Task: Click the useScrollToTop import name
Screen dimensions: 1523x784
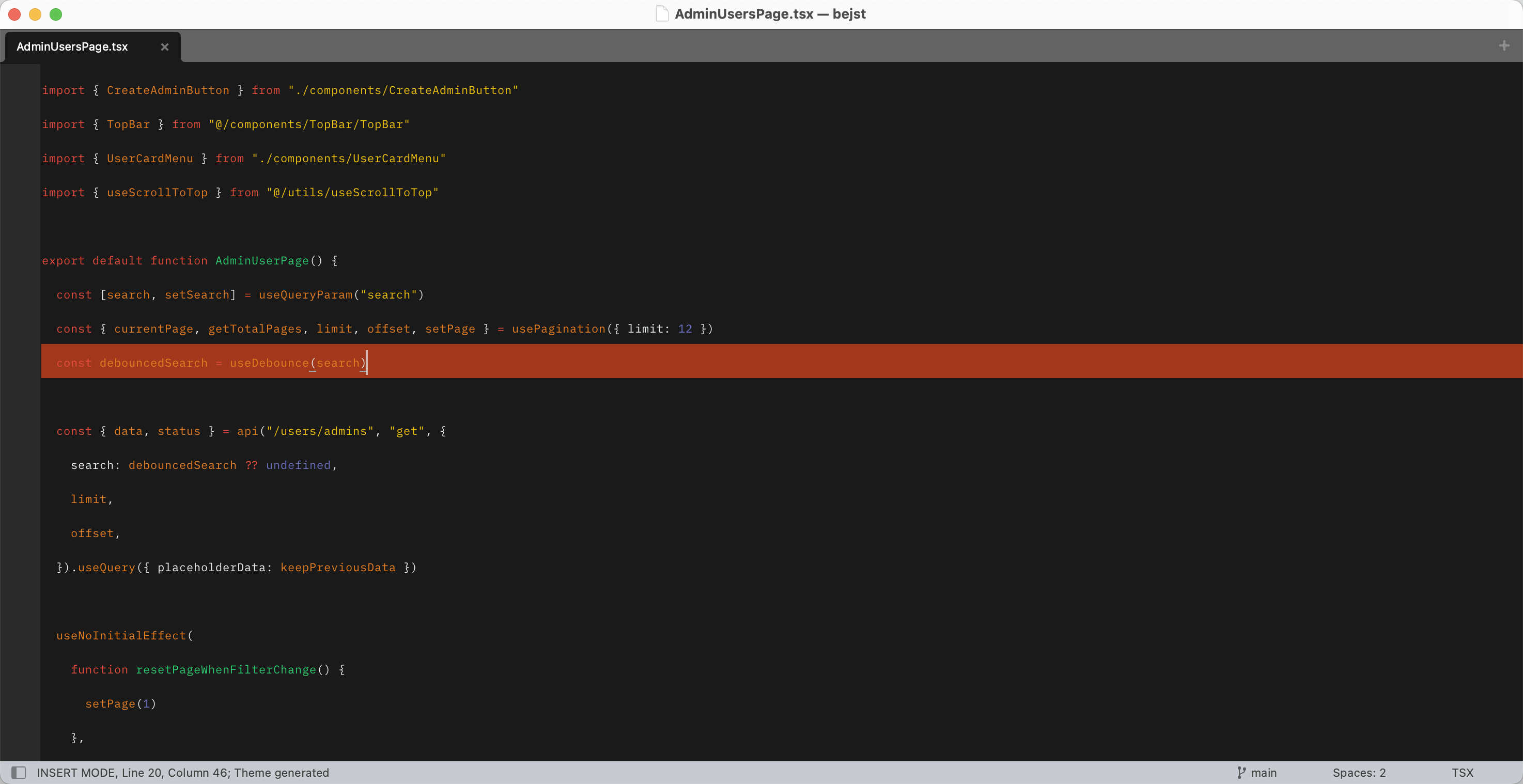Action: pos(157,193)
